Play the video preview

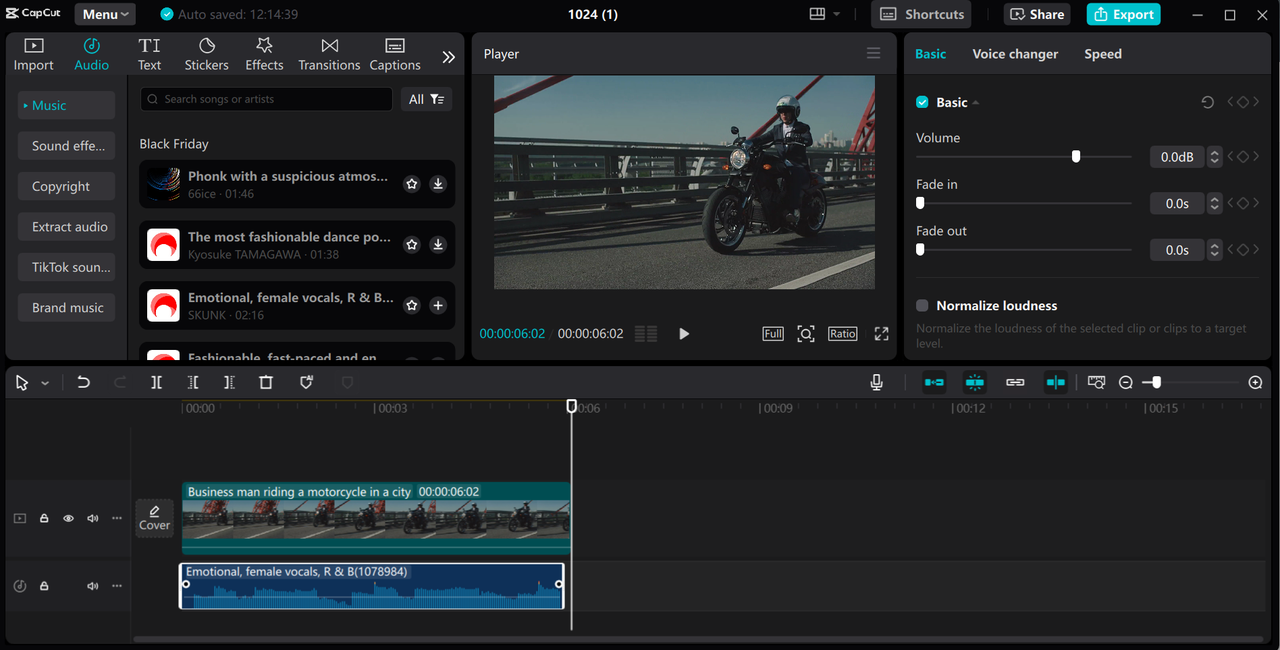point(684,334)
